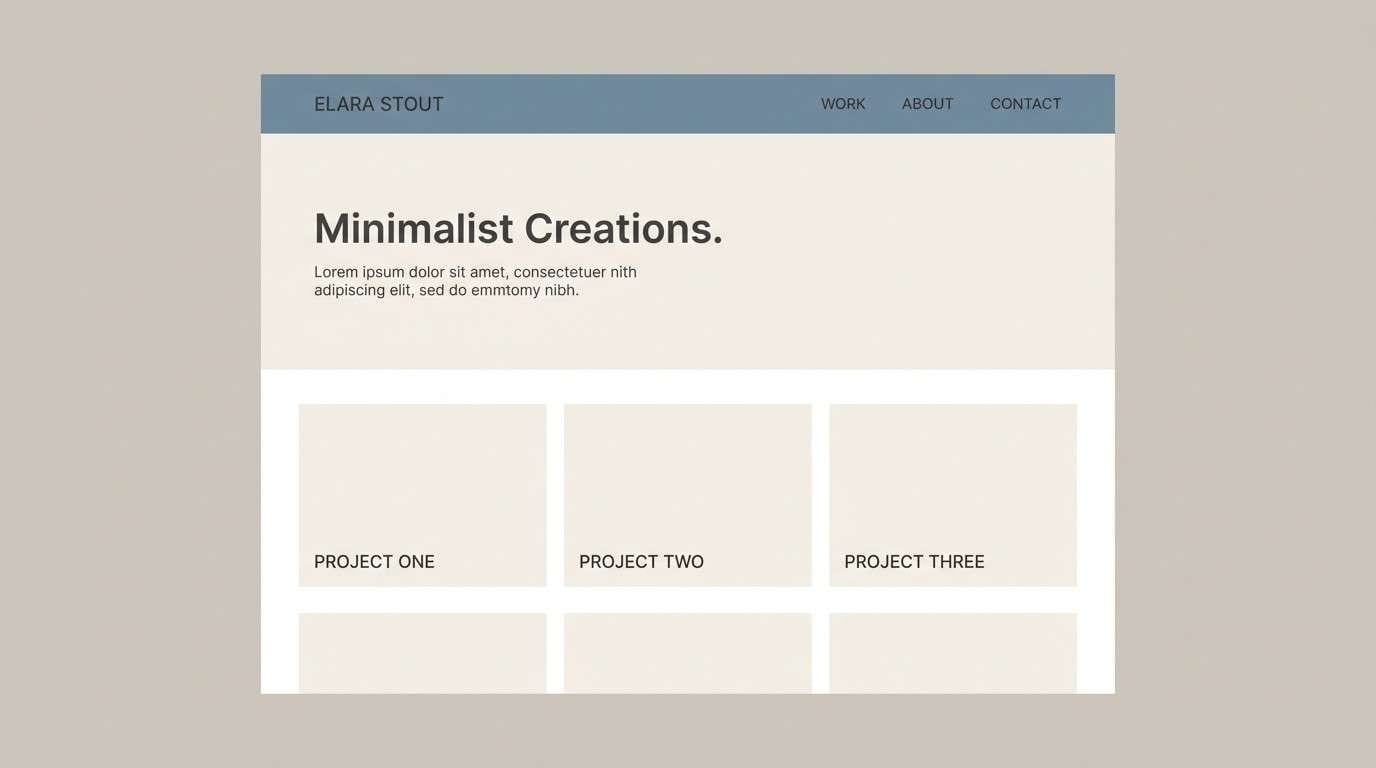The width and height of the screenshot is (1376, 768).
Task: Open the PROJECT THREE title label
Action: tap(913, 561)
